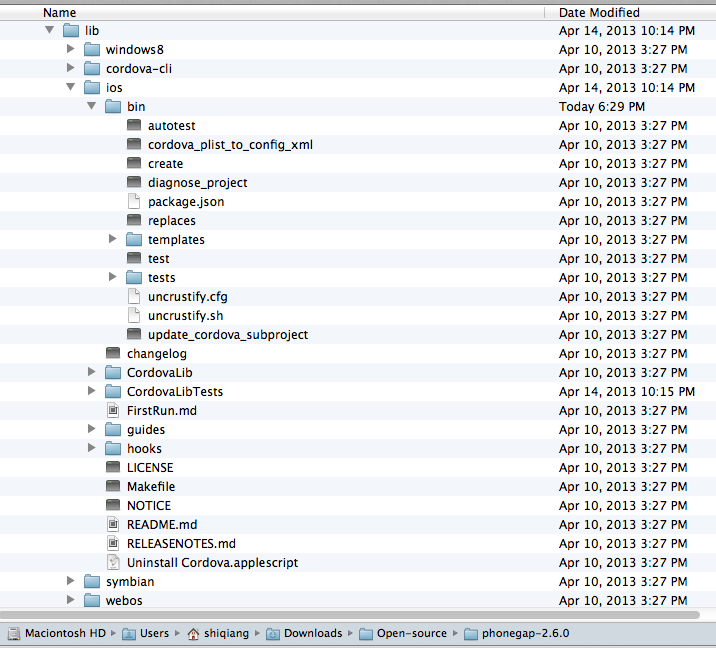Go to Maciontosh HD in path bar
This screenshot has height=648, width=716.
57,633
